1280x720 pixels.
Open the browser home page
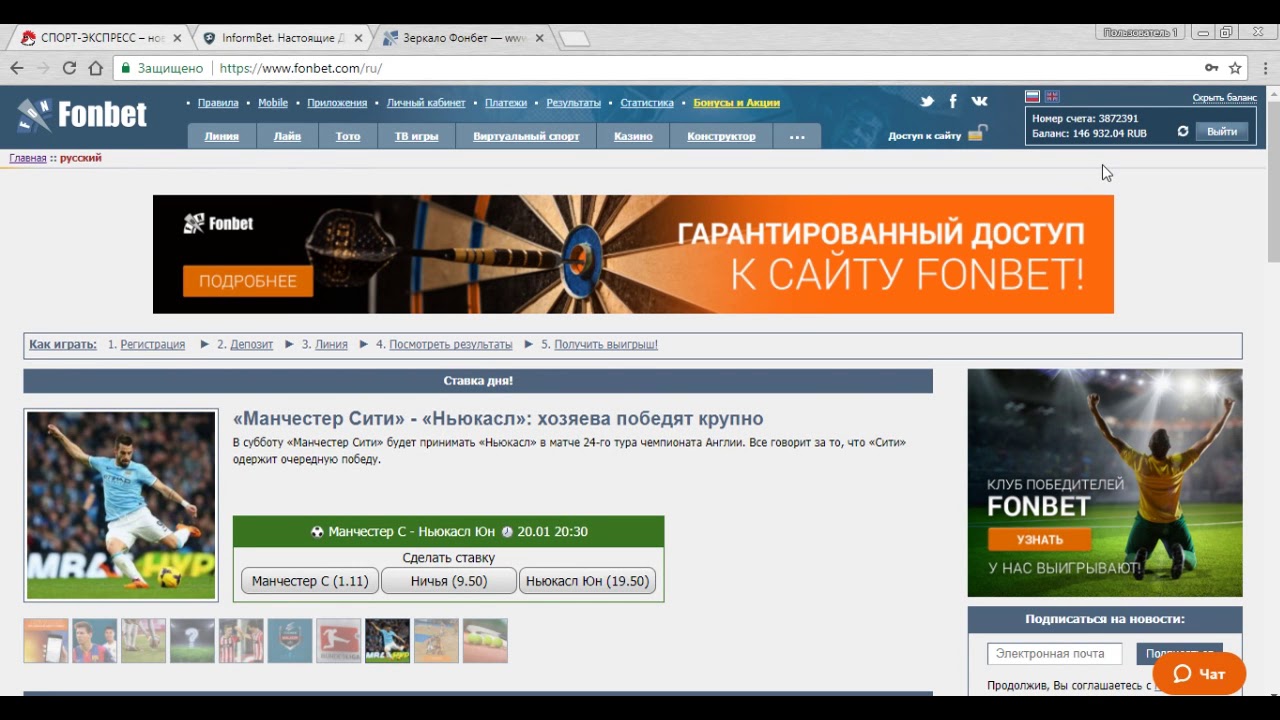tap(95, 68)
